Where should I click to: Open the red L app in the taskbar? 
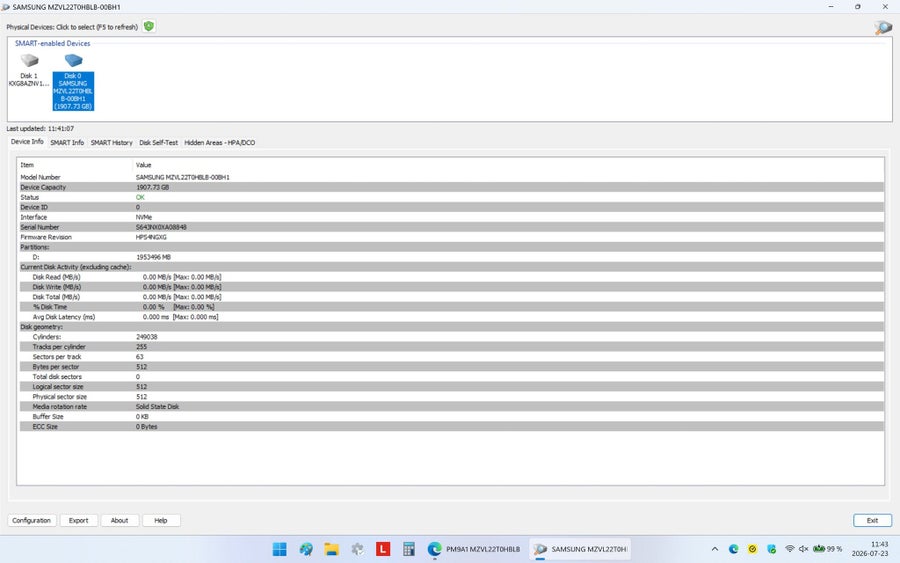pos(383,549)
